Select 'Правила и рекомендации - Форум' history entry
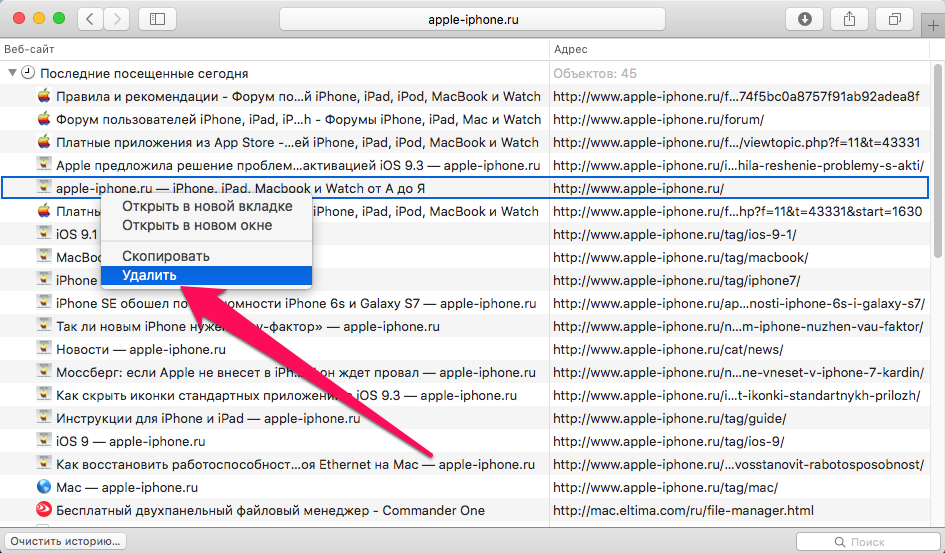Image resolution: width=945 pixels, height=553 pixels. coord(298,96)
